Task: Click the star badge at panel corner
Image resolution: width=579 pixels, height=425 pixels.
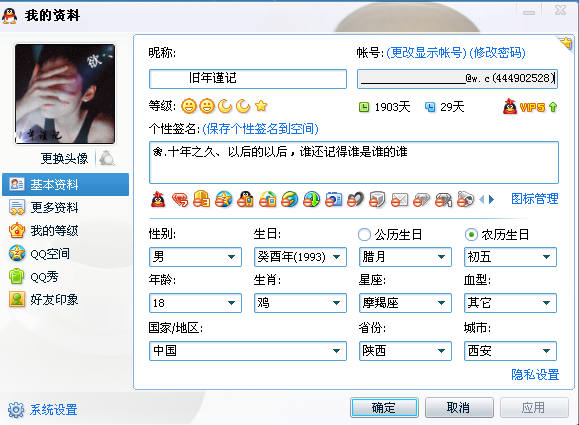Action: click(566, 44)
